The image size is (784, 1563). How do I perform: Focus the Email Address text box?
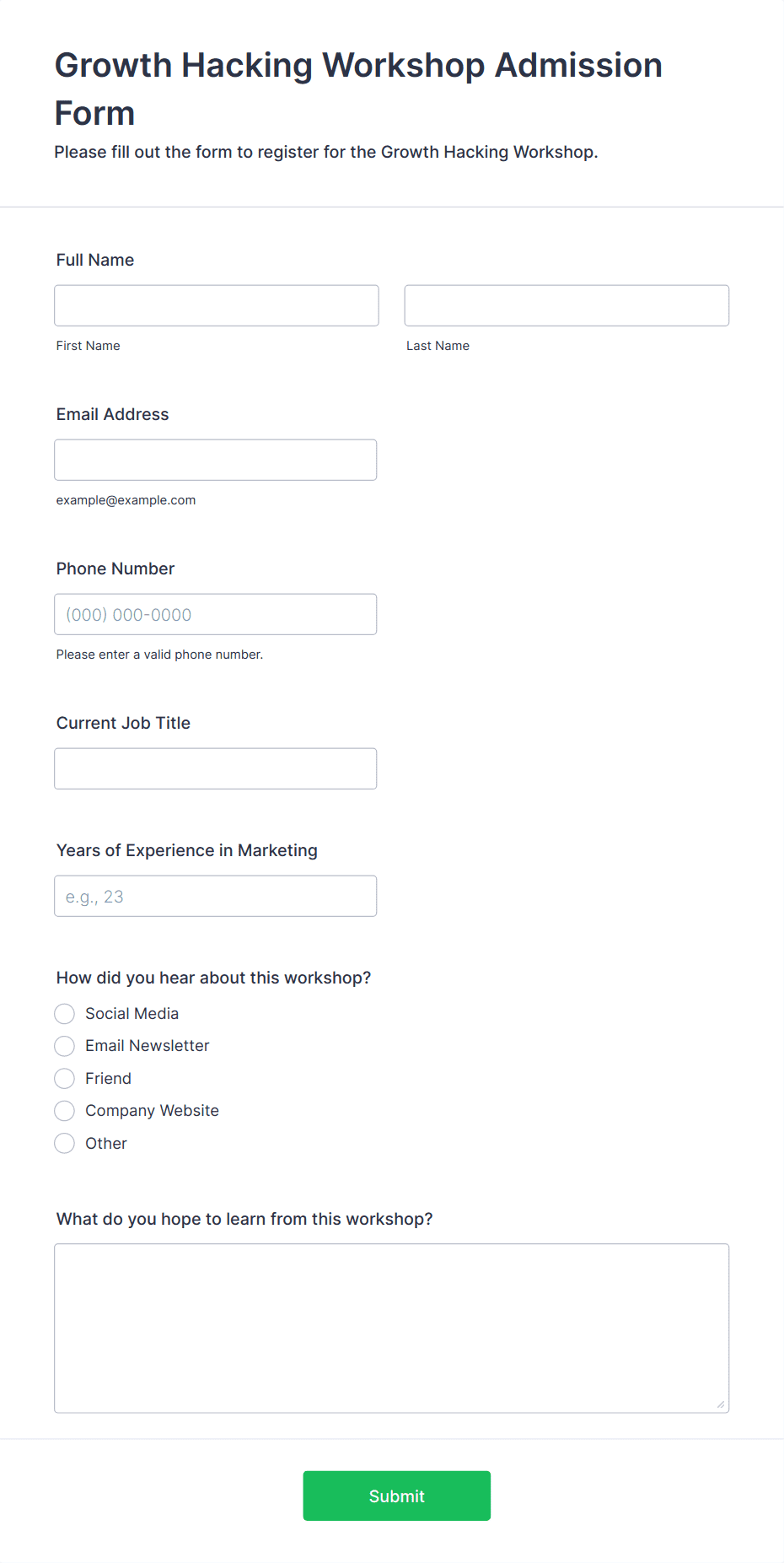coord(216,460)
